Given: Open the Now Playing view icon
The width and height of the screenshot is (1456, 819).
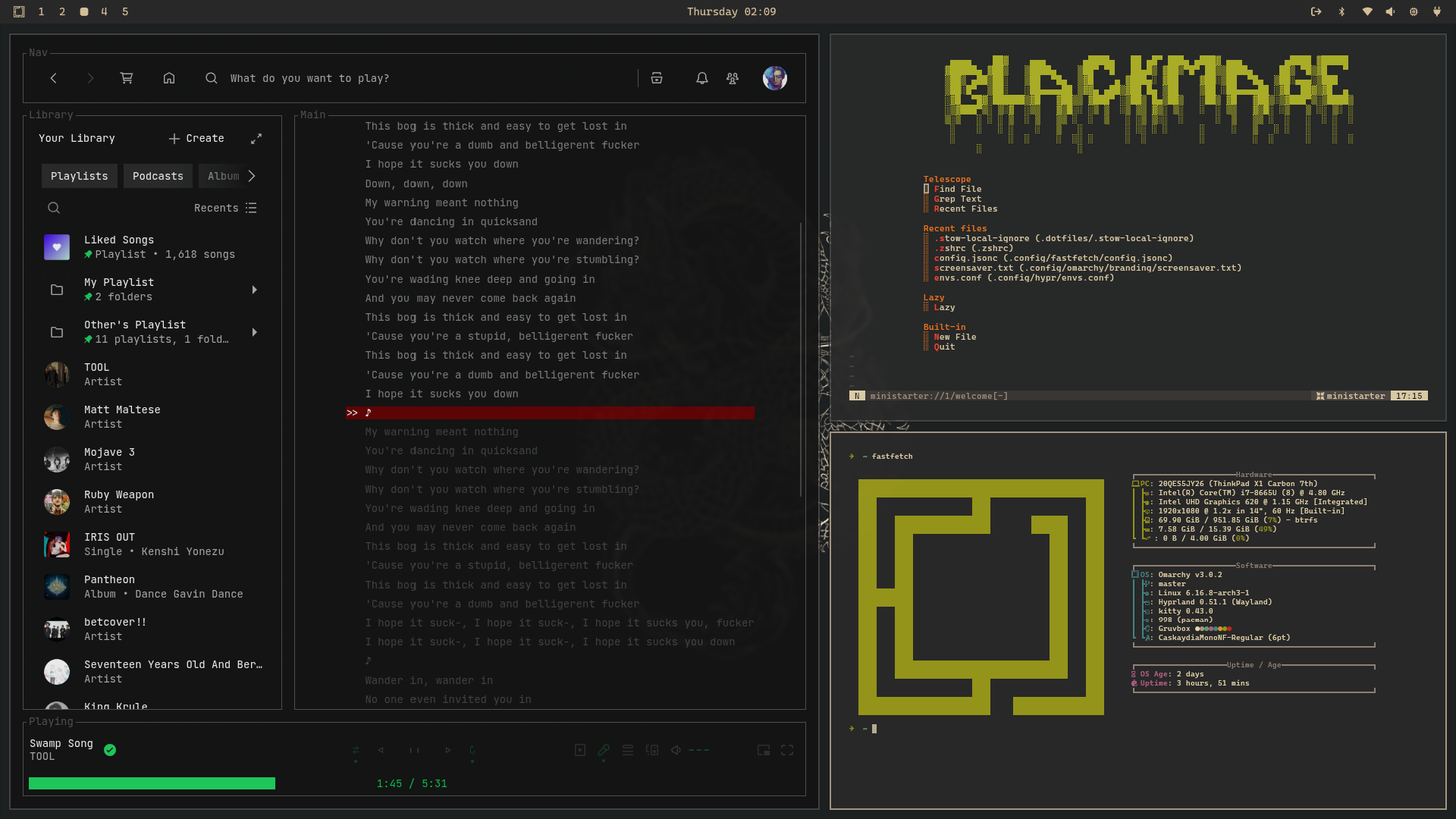Looking at the screenshot, I should 580,750.
